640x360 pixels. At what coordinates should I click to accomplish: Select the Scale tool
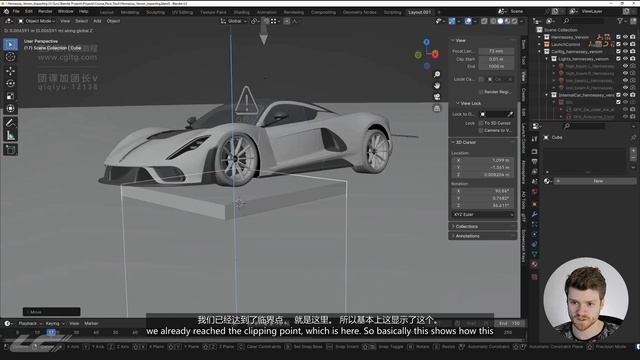(x=11, y=96)
